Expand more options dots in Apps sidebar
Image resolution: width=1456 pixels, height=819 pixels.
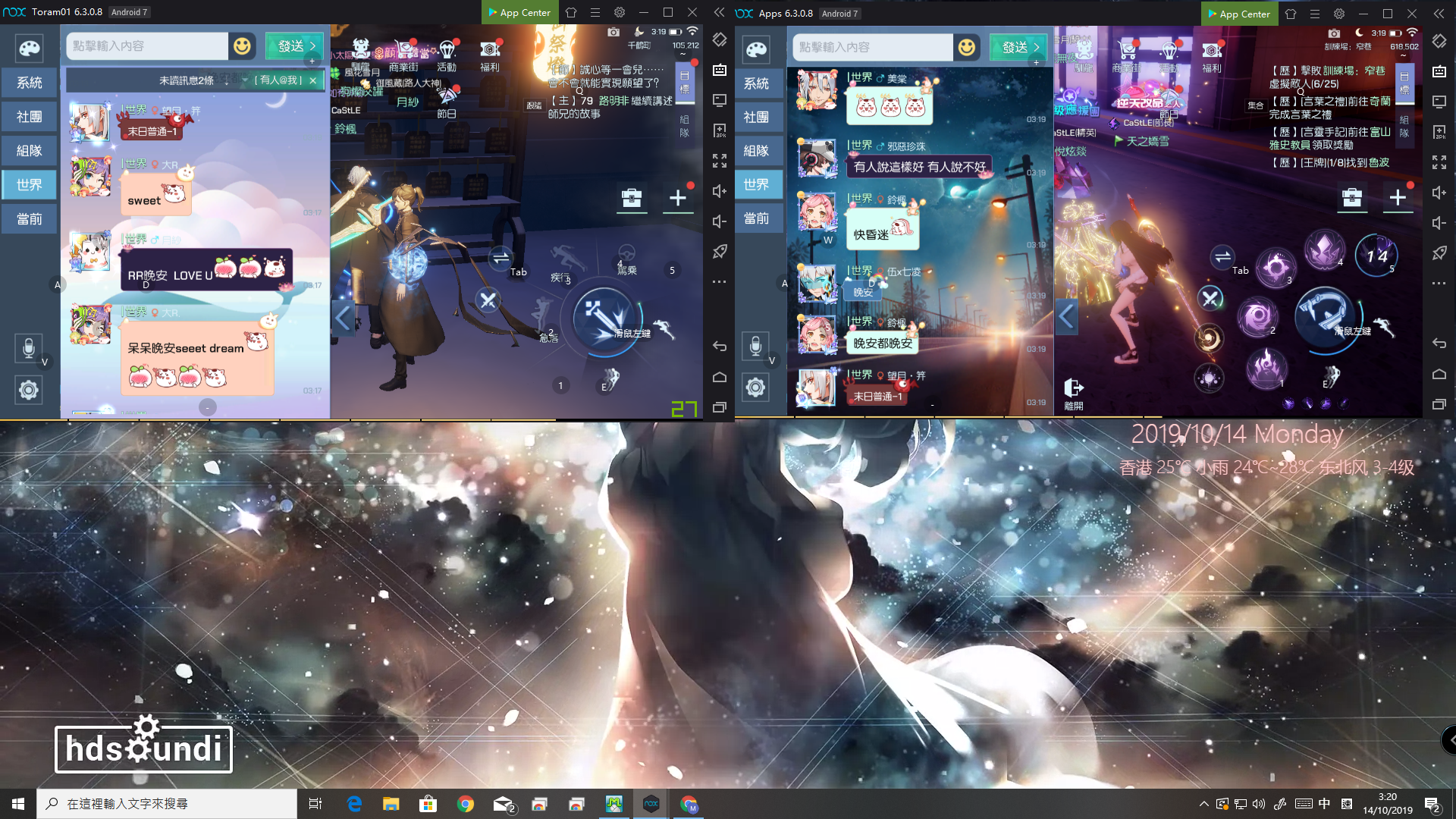click(x=1439, y=284)
